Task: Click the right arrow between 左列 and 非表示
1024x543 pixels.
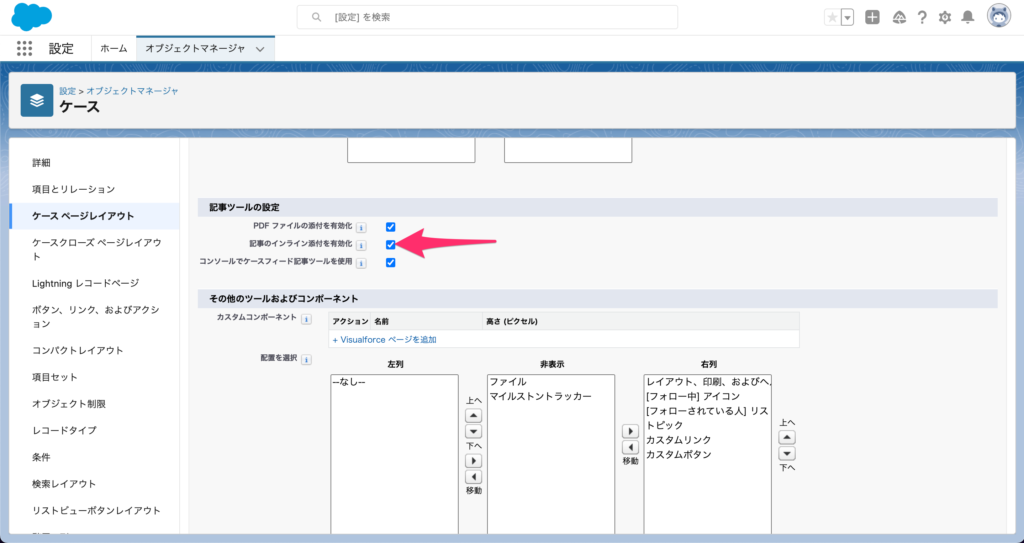Action: coord(473,461)
